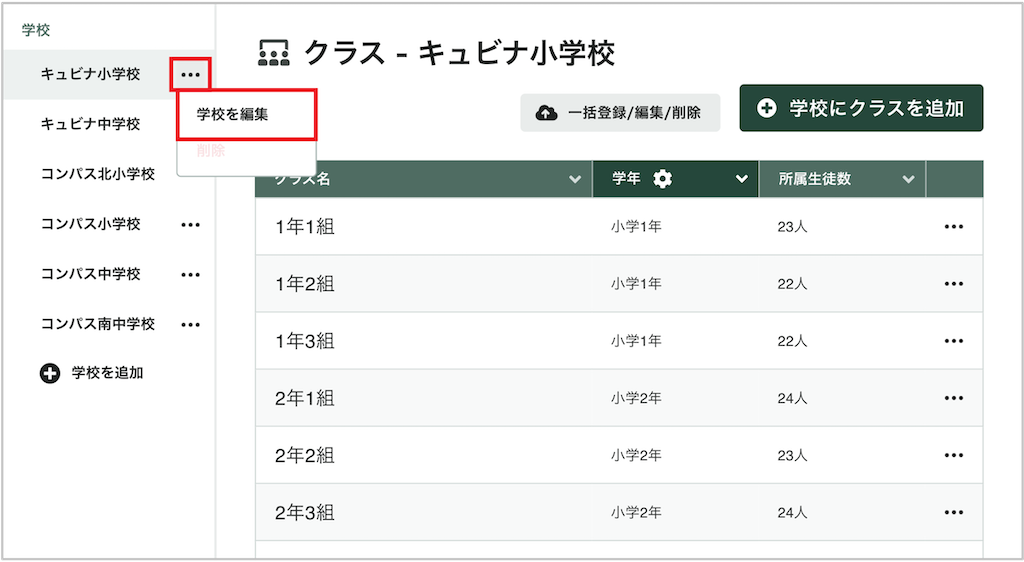Image resolution: width=1024 pixels, height=562 pixels.
Task: Open the コンパス小学校 three-dot options menu
Action: tap(190, 225)
